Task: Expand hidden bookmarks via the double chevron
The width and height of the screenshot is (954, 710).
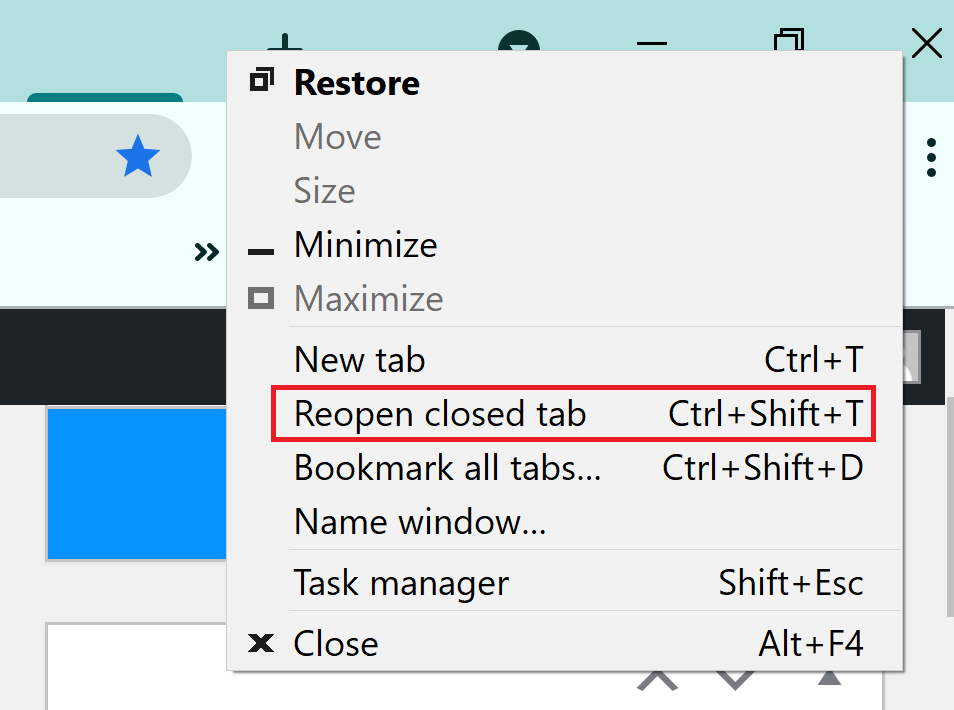Action: (x=206, y=251)
